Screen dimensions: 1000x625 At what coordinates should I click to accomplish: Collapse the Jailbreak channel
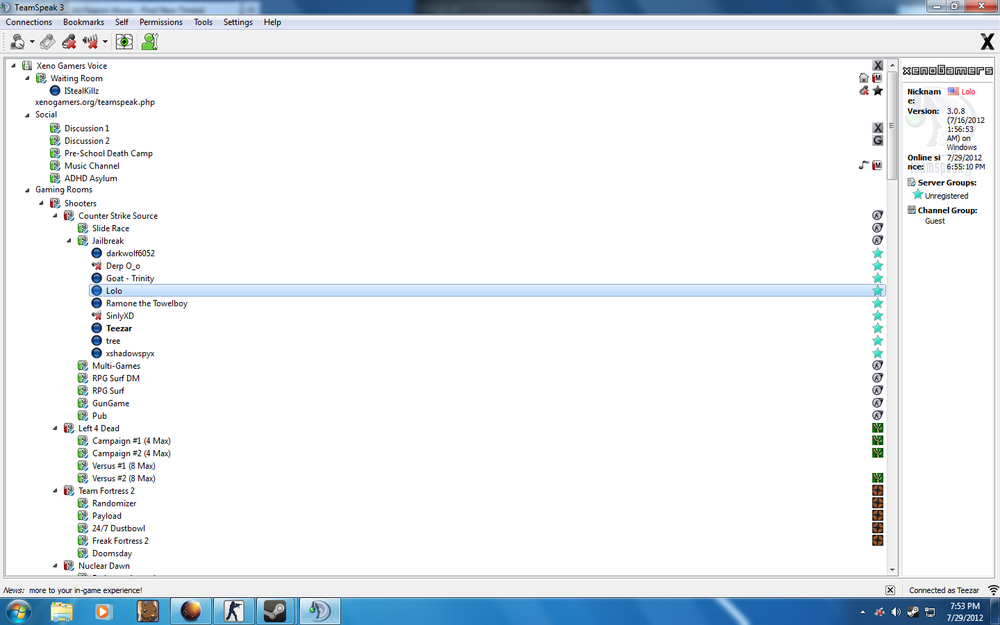[70, 240]
